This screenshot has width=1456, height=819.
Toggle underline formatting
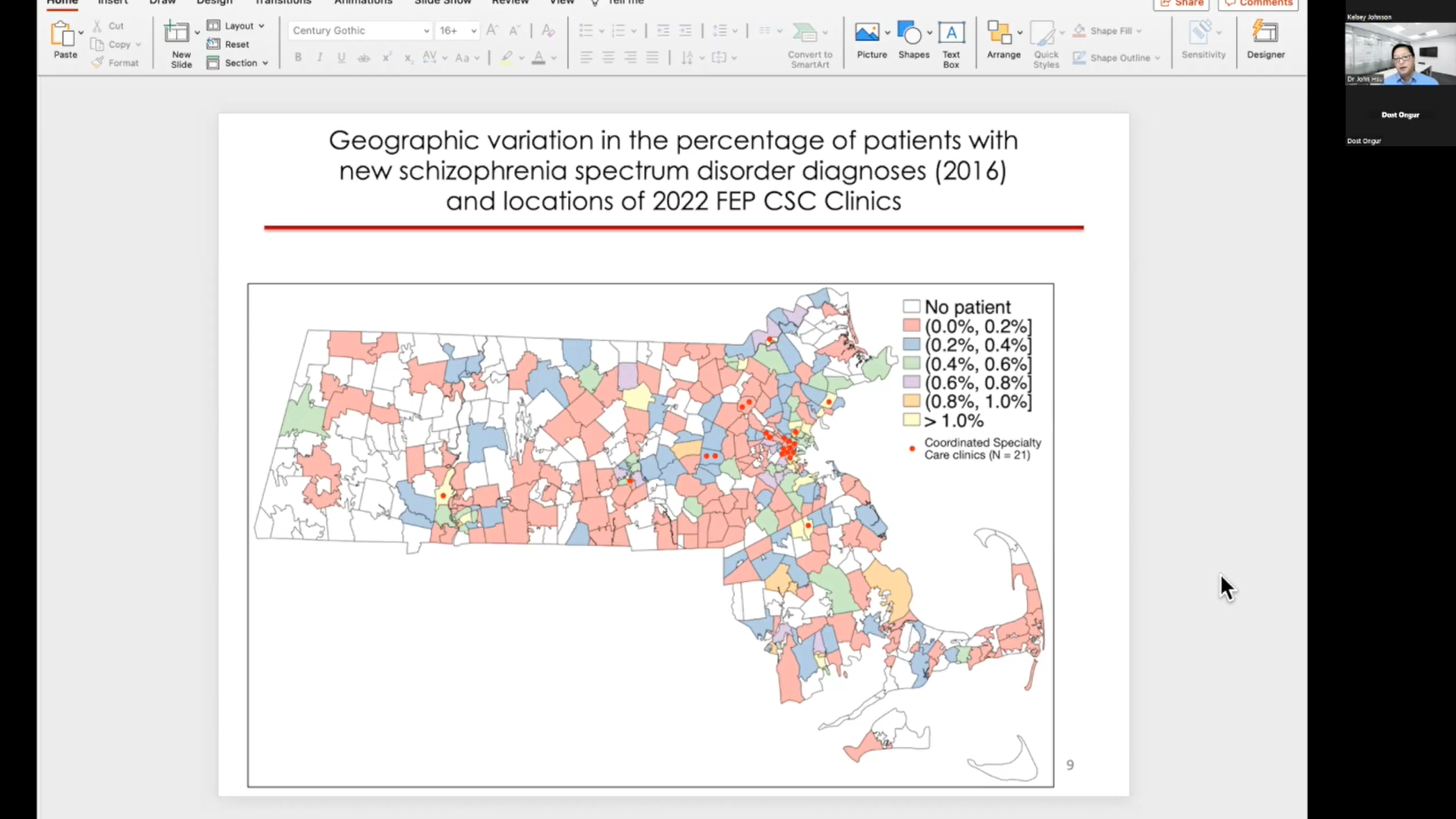tap(341, 58)
